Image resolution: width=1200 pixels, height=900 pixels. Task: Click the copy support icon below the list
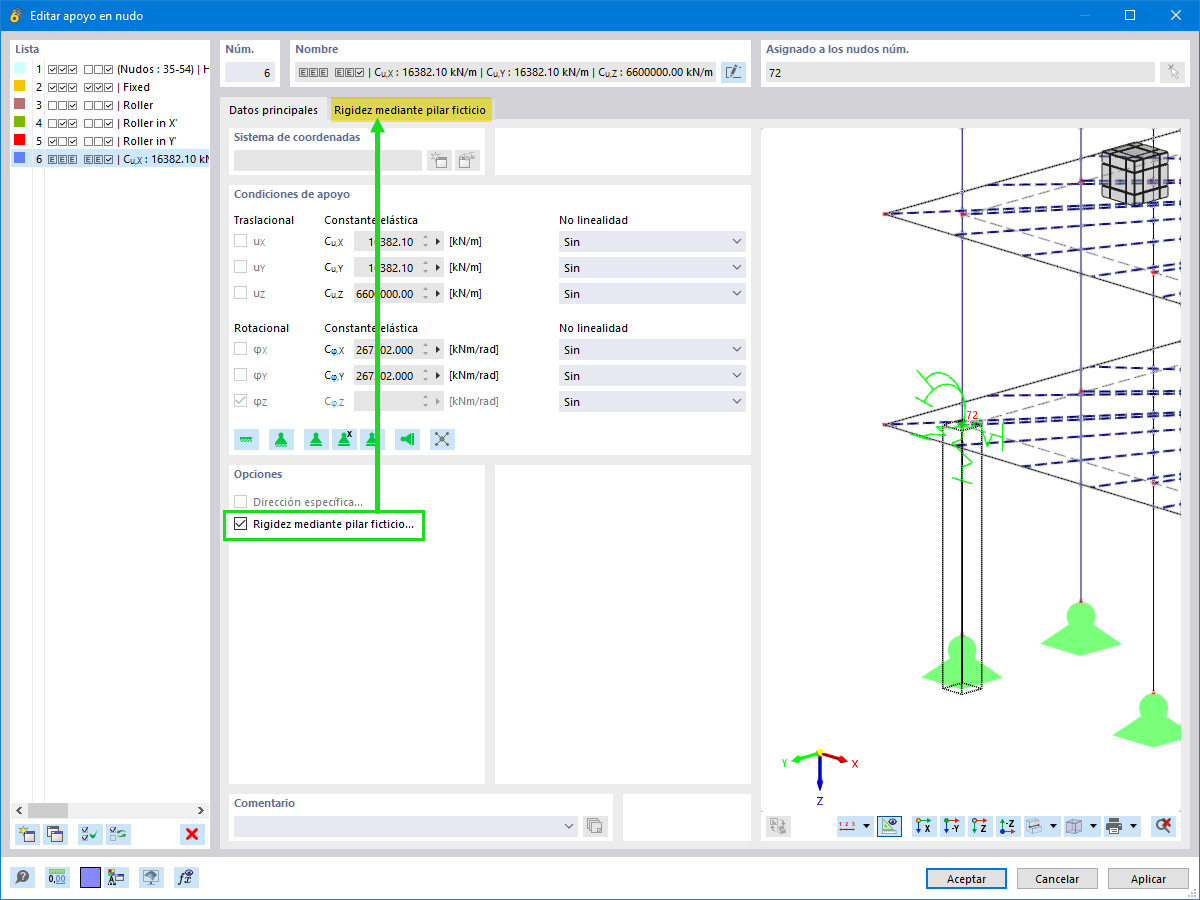[55, 834]
